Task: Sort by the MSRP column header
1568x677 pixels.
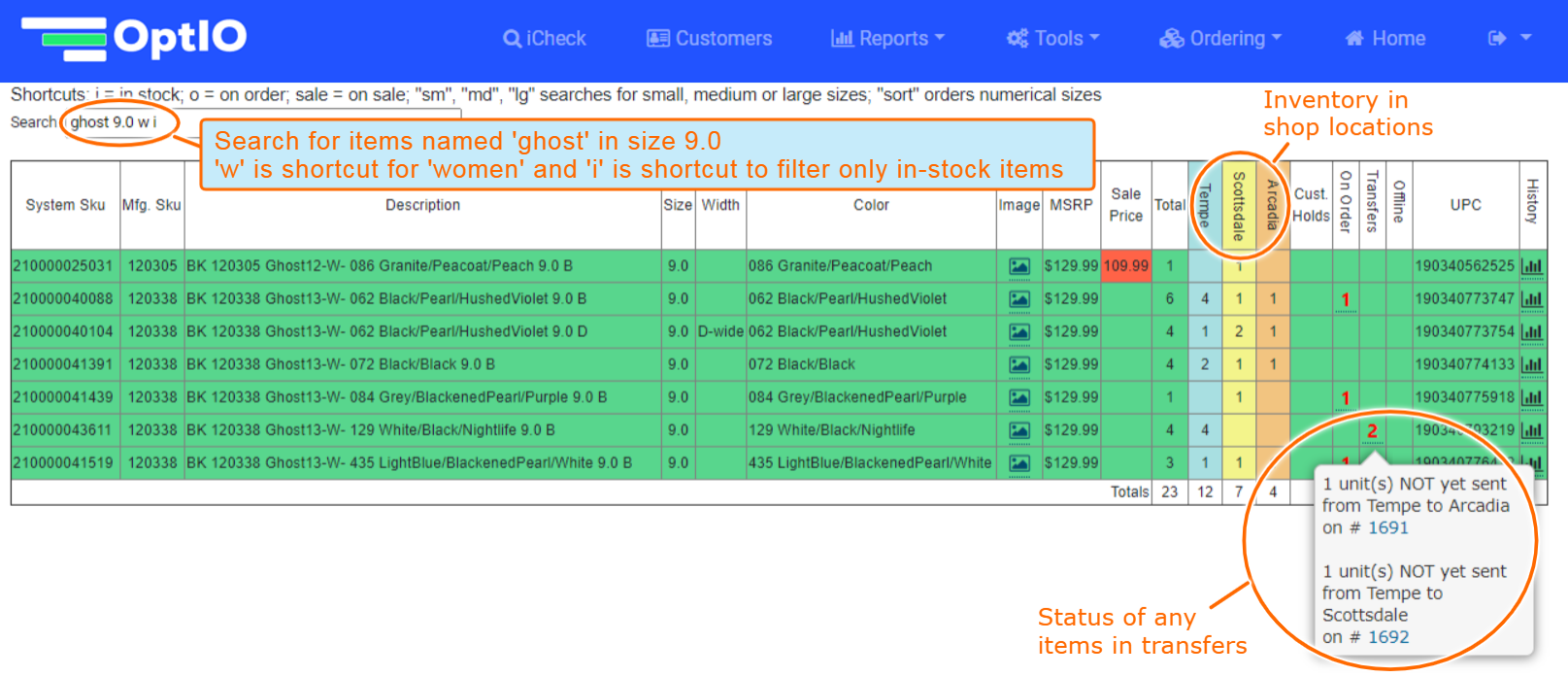Action: pos(1071,205)
